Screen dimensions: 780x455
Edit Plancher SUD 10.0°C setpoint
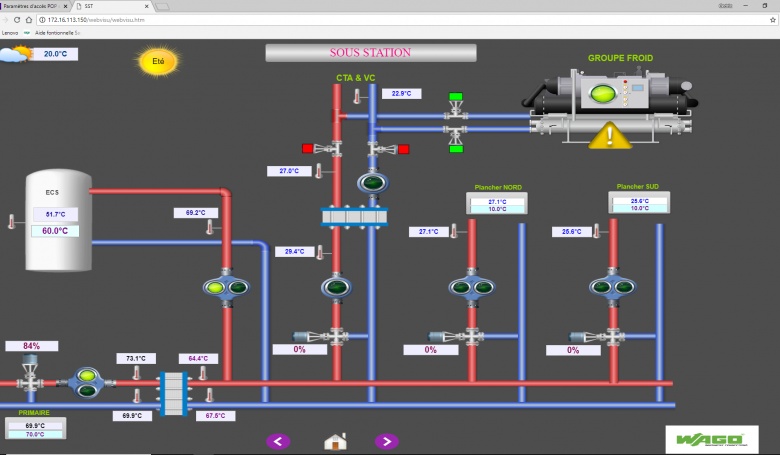640,208
